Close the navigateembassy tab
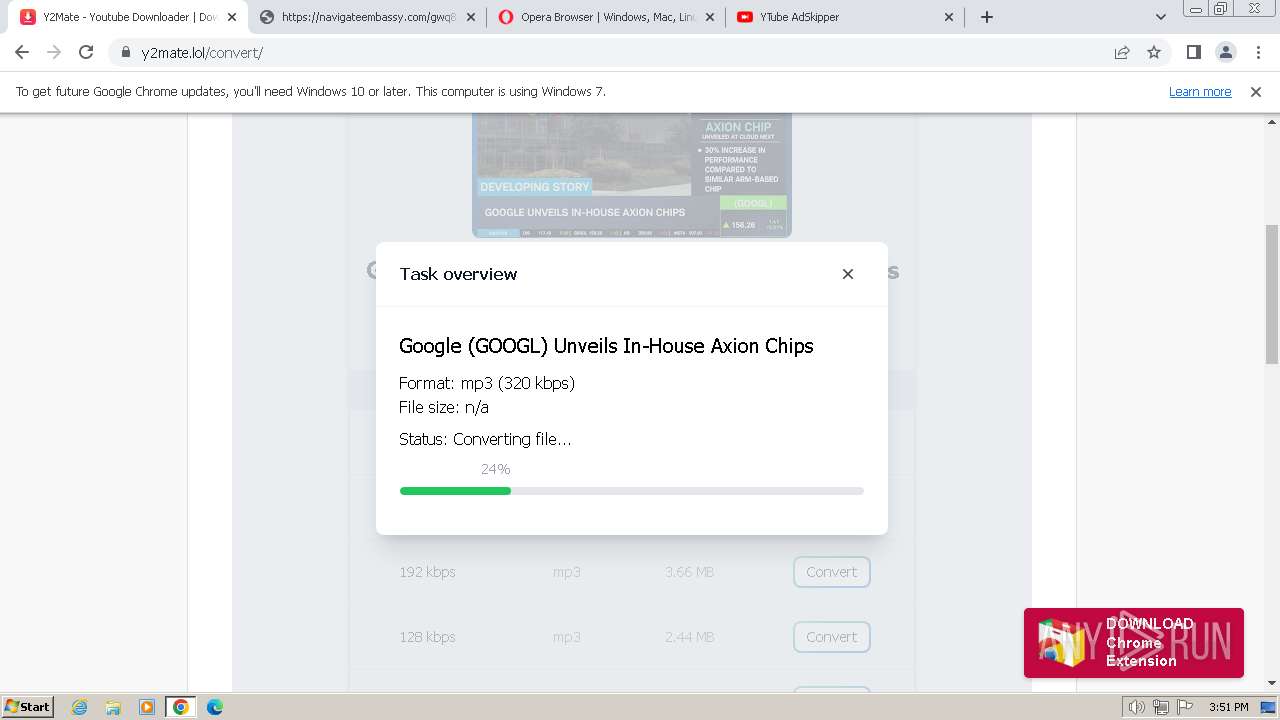 pyautogui.click(x=471, y=17)
